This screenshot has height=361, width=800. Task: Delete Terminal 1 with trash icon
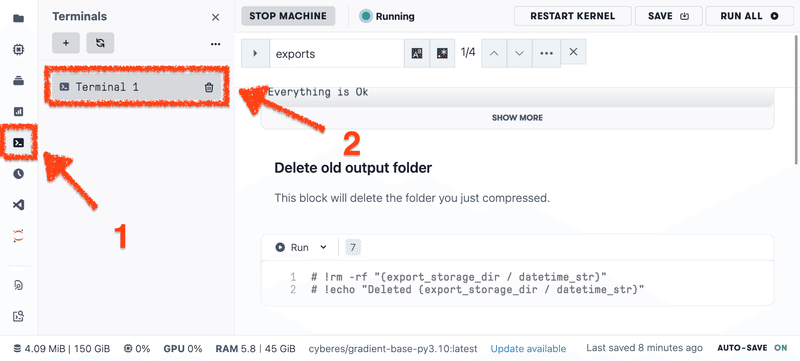[x=209, y=88]
